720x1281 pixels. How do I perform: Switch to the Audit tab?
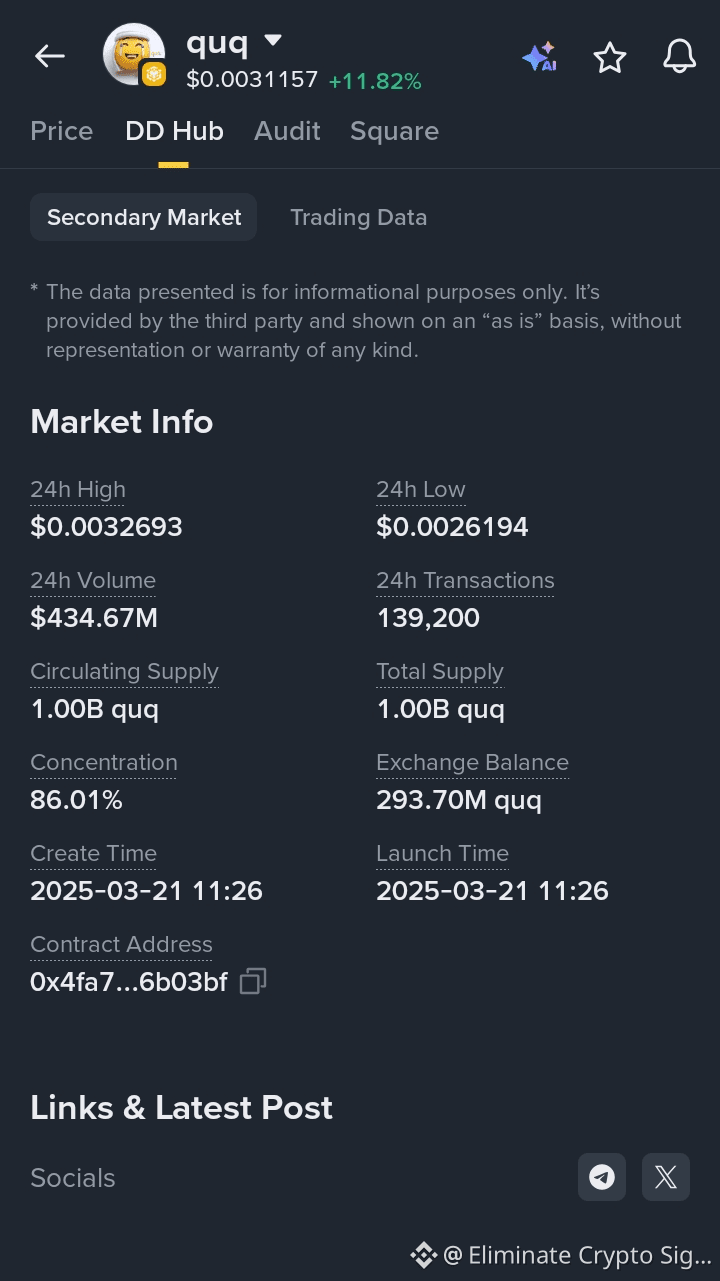287,131
